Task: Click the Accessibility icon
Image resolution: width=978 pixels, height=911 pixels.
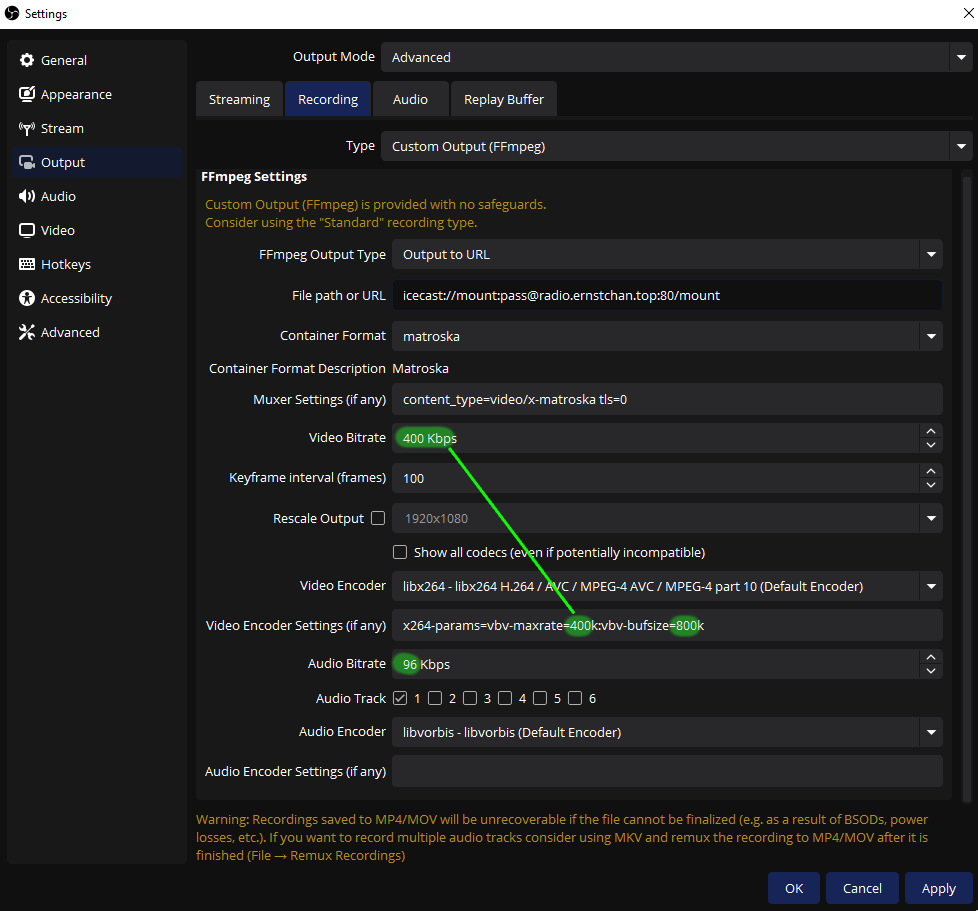Action: coord(27,298)
